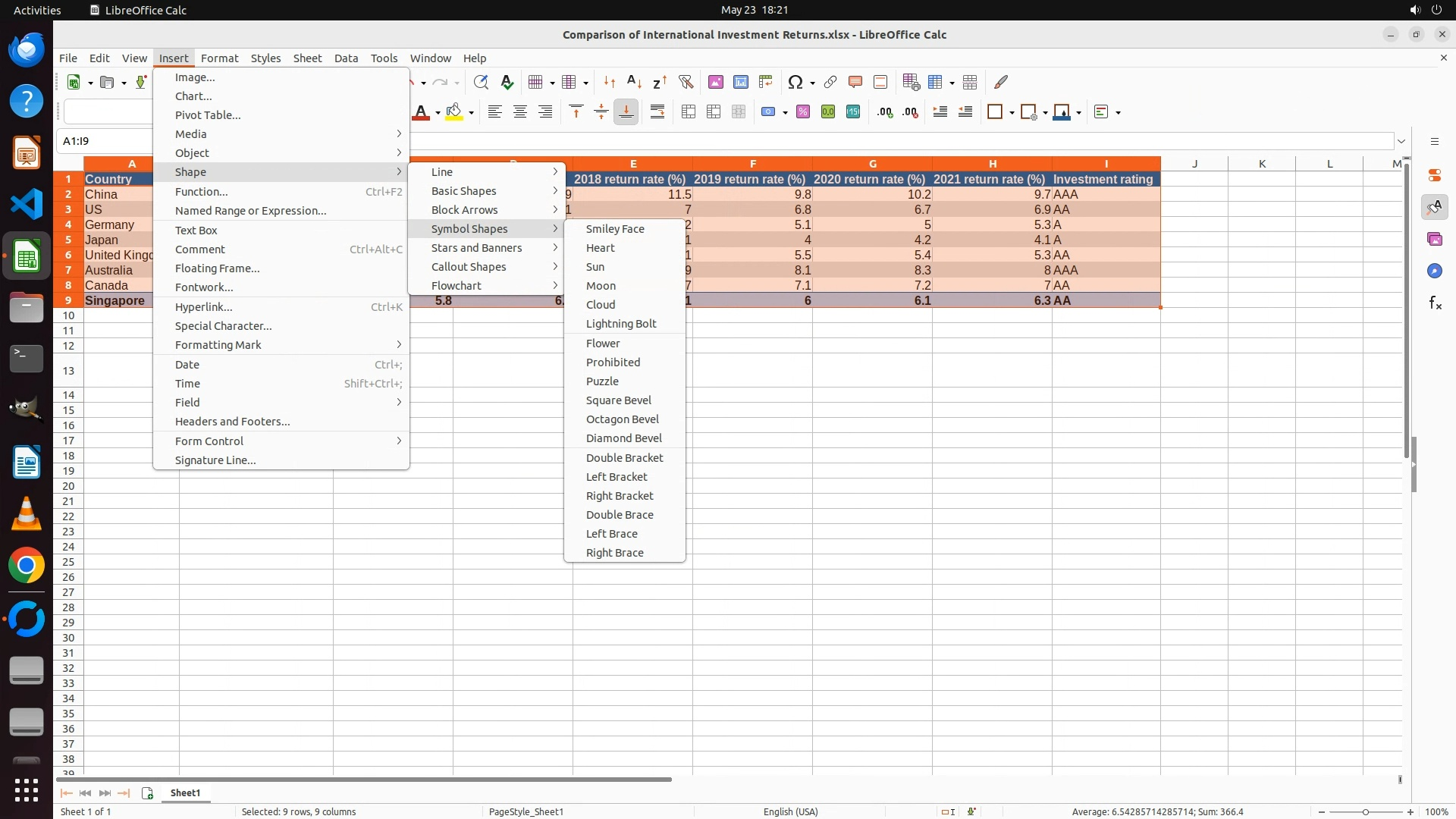Expand the formula bar chevron

[x=1401, y=141]
